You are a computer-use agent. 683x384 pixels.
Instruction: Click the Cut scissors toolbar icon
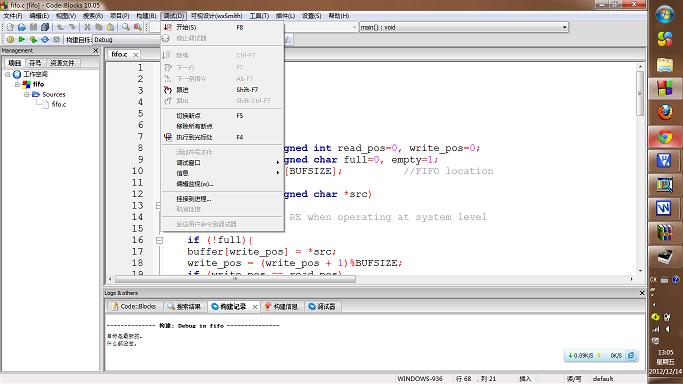coord(87,27)
